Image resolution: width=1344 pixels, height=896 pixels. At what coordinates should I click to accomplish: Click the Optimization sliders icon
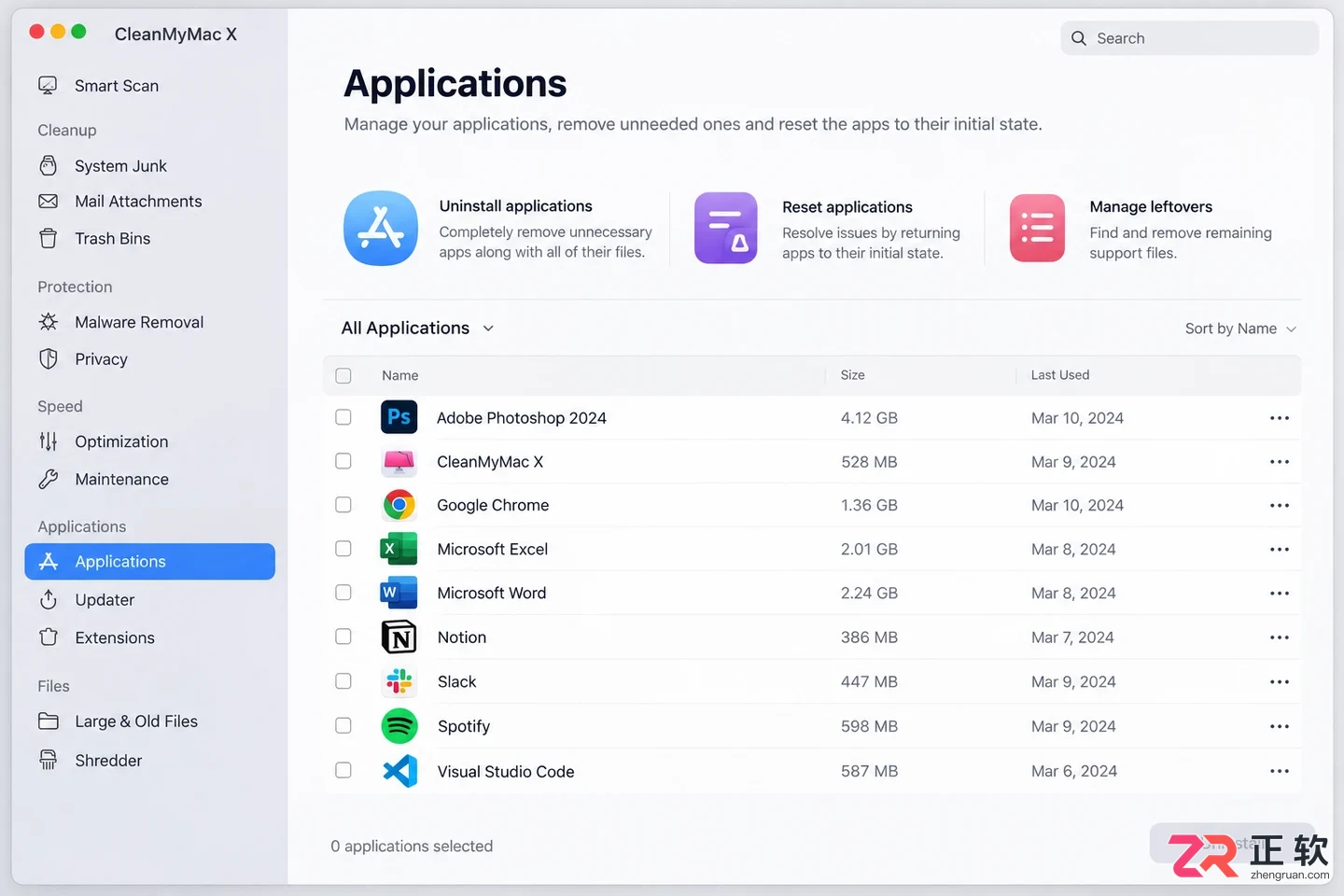tap(48, 441)
